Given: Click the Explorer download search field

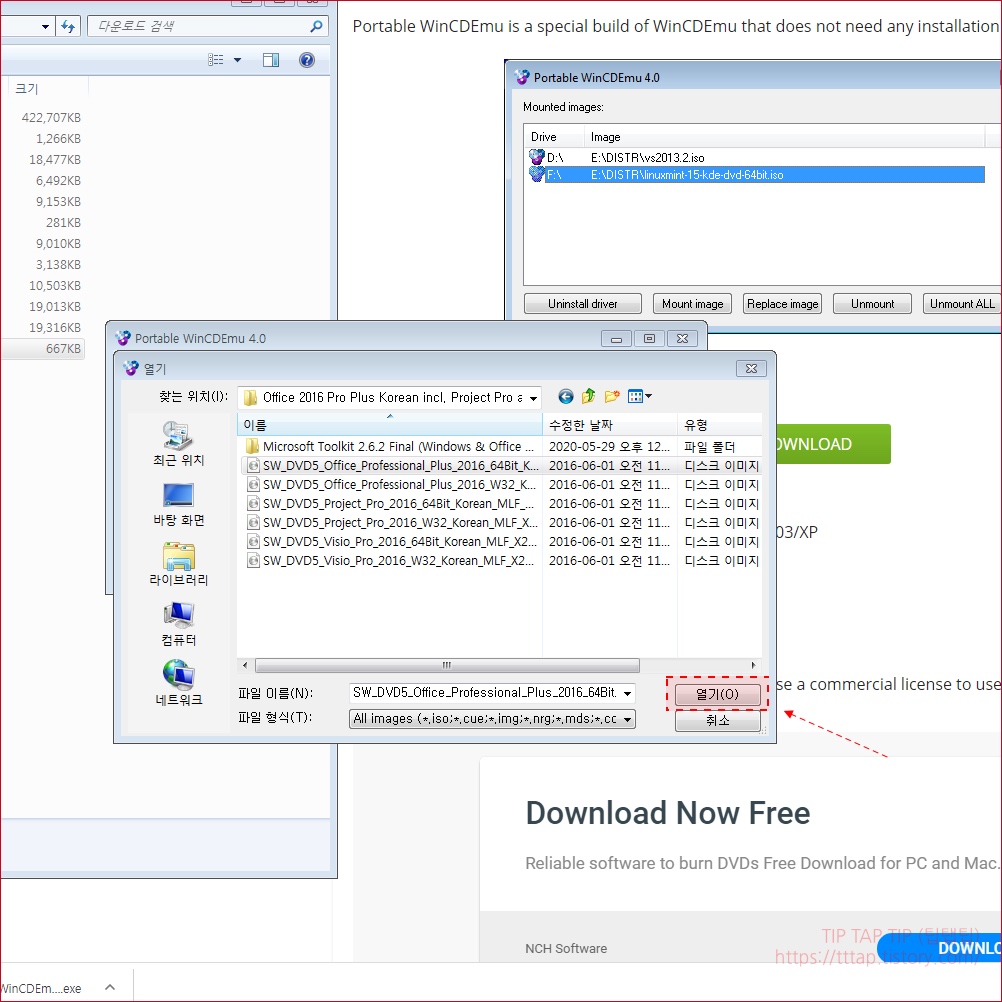Looking at the screenshot, I should point(199,26).
